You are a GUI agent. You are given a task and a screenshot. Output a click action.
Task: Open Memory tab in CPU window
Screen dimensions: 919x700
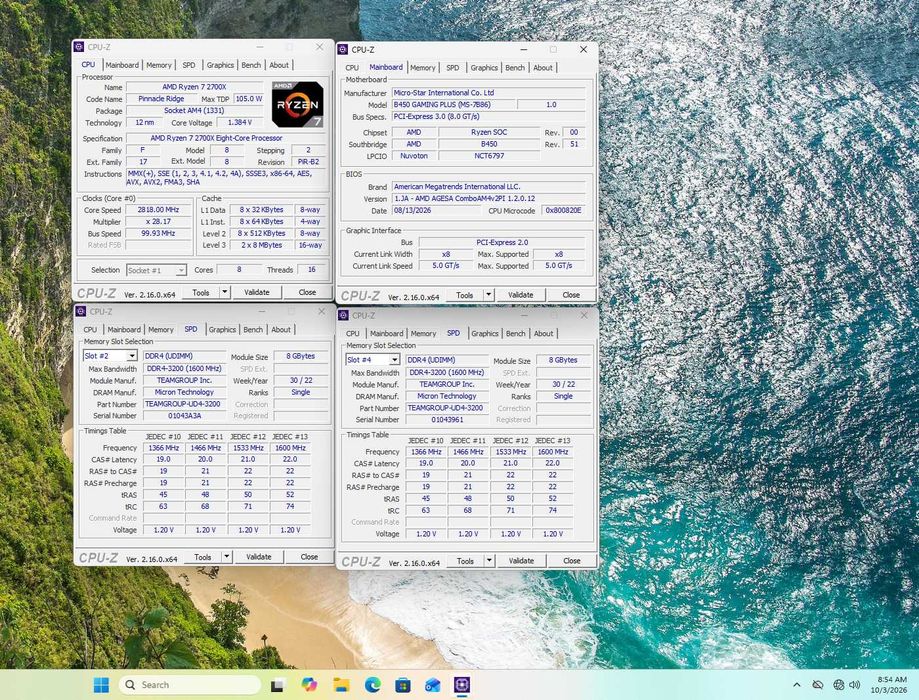pos(159,65)
